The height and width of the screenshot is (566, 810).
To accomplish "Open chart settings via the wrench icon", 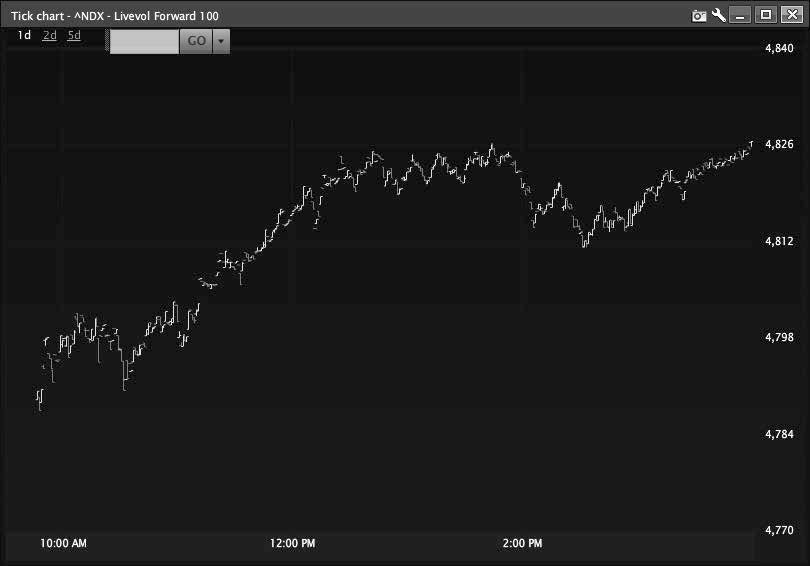I will pos(719,15).
